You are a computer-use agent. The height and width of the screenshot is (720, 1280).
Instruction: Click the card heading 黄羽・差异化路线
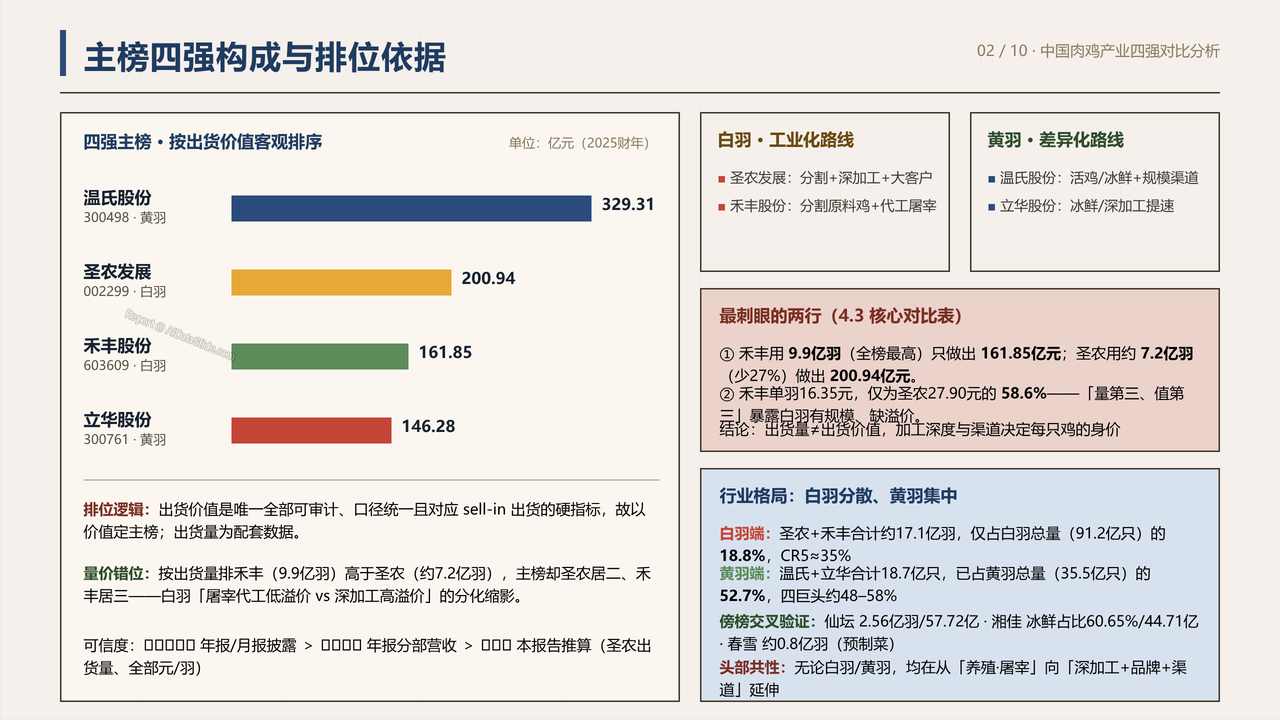(x=1056, y=140)
